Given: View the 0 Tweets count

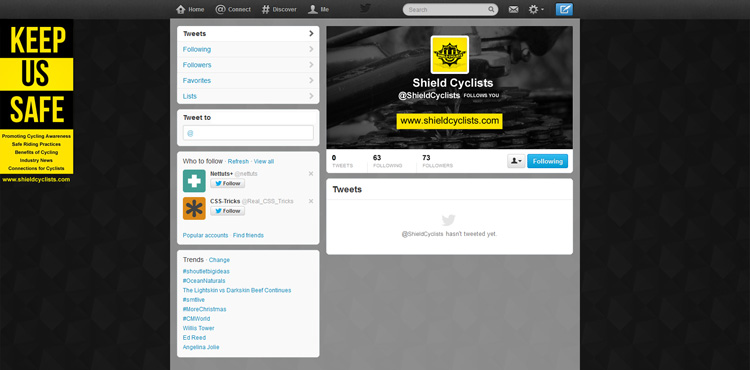Looking at the screenshot, I should [x=342, y=161].
